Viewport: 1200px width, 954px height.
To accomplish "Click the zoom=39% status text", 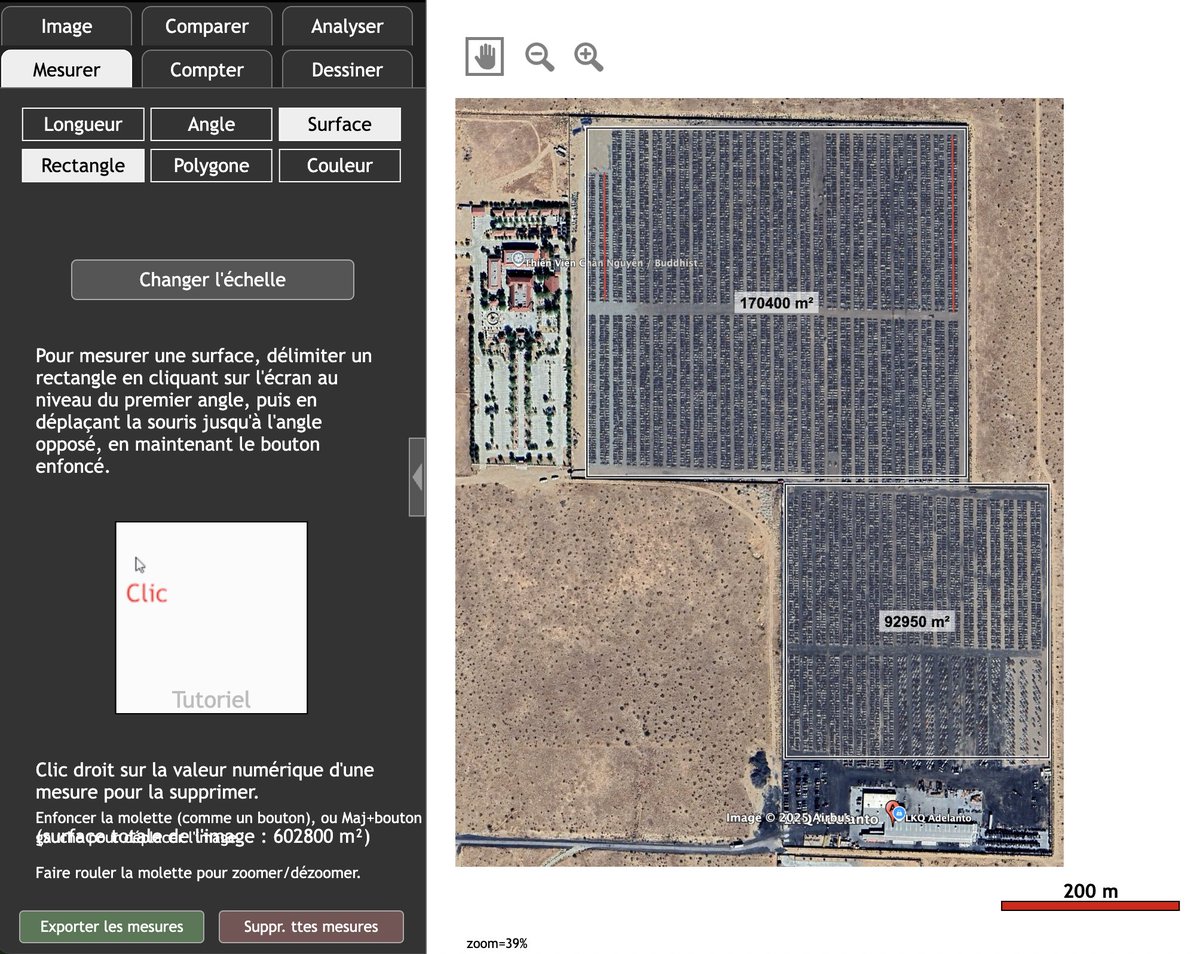I will 497,943.
